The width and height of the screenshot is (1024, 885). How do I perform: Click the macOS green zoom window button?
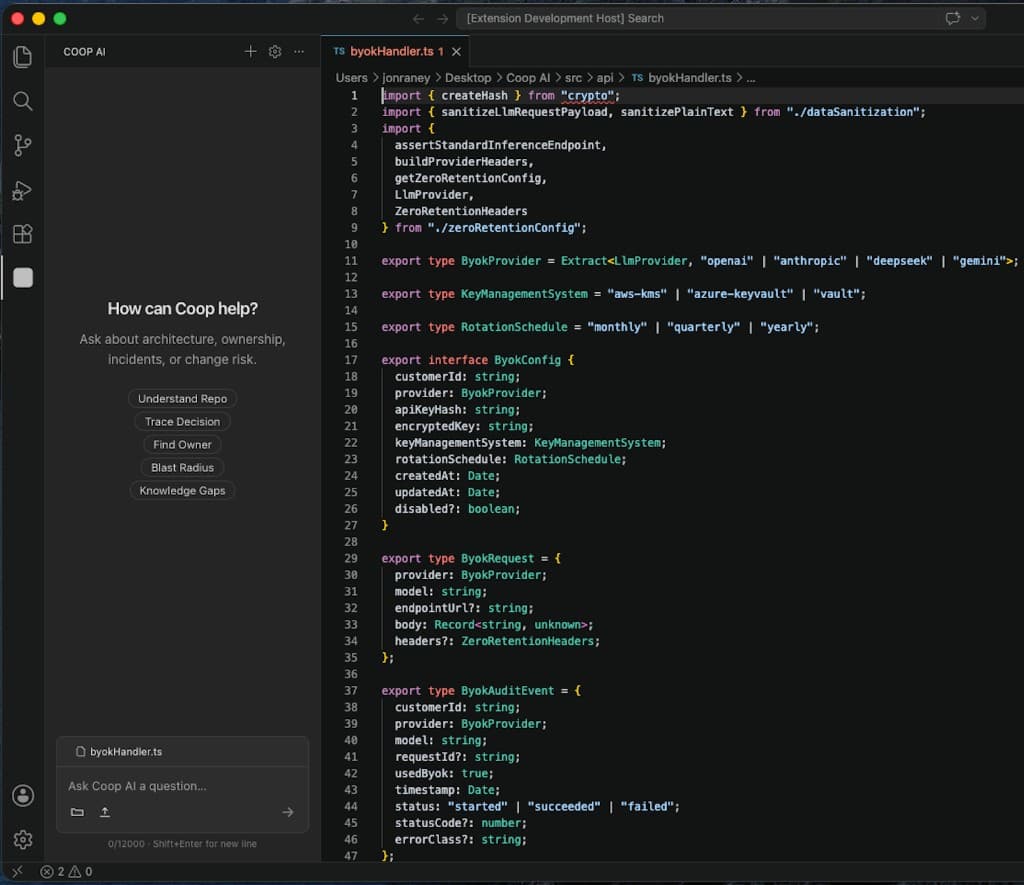tap(59, 18)
